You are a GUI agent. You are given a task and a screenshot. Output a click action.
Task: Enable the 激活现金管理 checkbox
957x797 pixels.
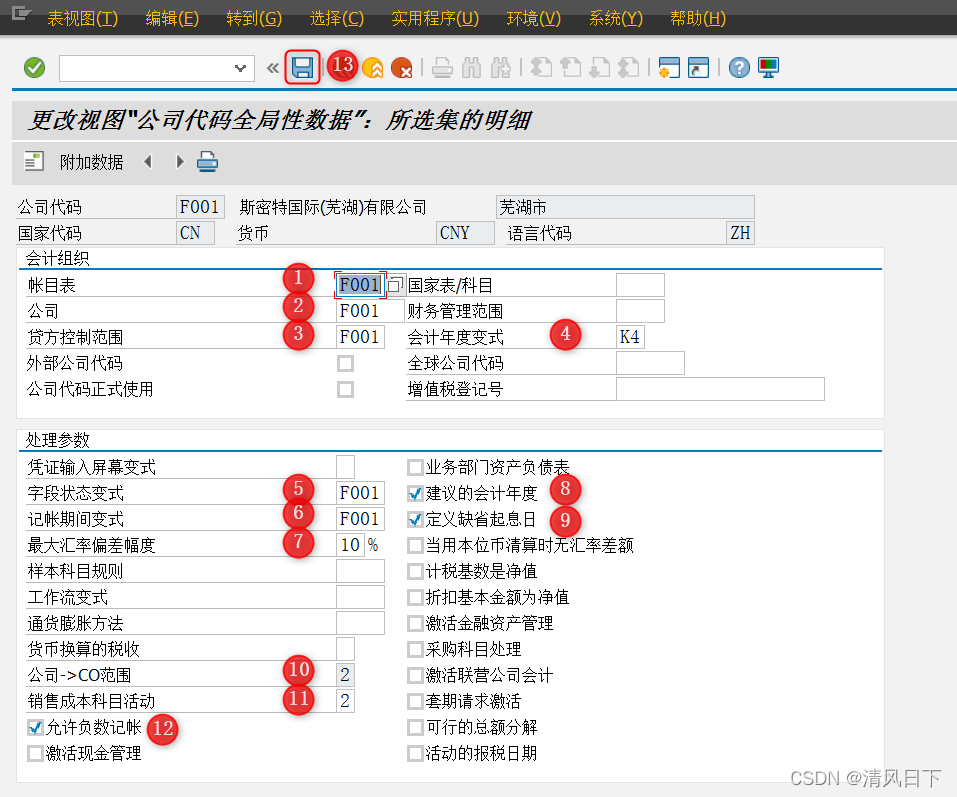click(34, 754)
